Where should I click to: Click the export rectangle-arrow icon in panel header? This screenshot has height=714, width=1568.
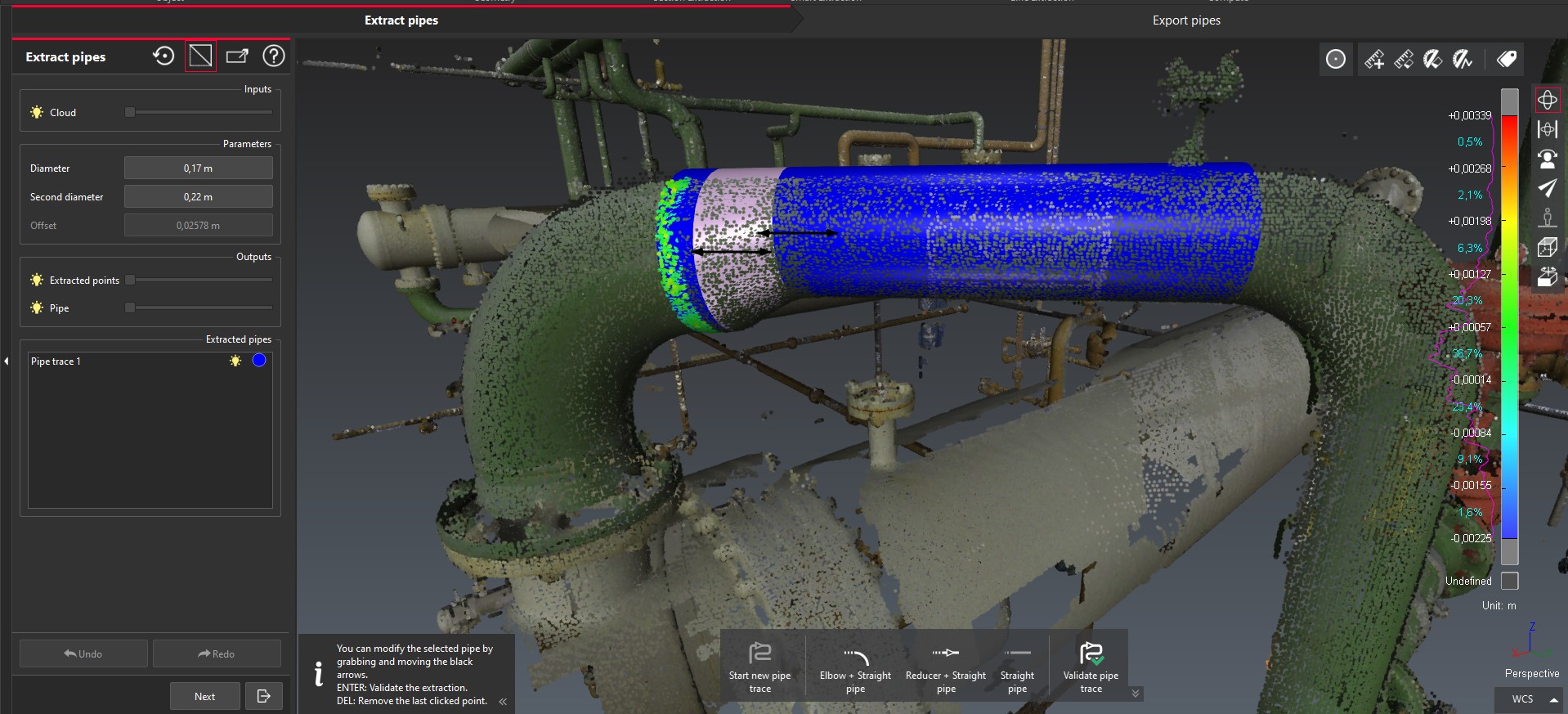point(237,56)
